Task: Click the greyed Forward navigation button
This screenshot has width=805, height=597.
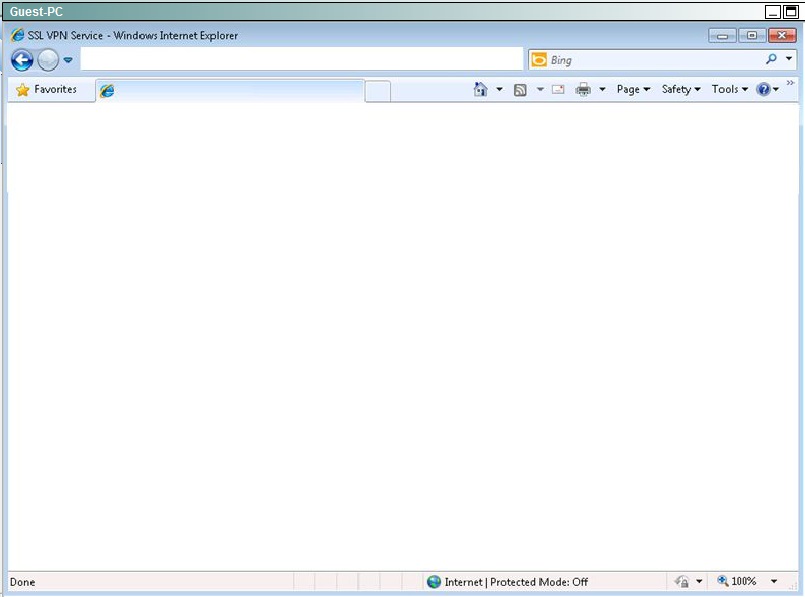Action: click(48, 60)
